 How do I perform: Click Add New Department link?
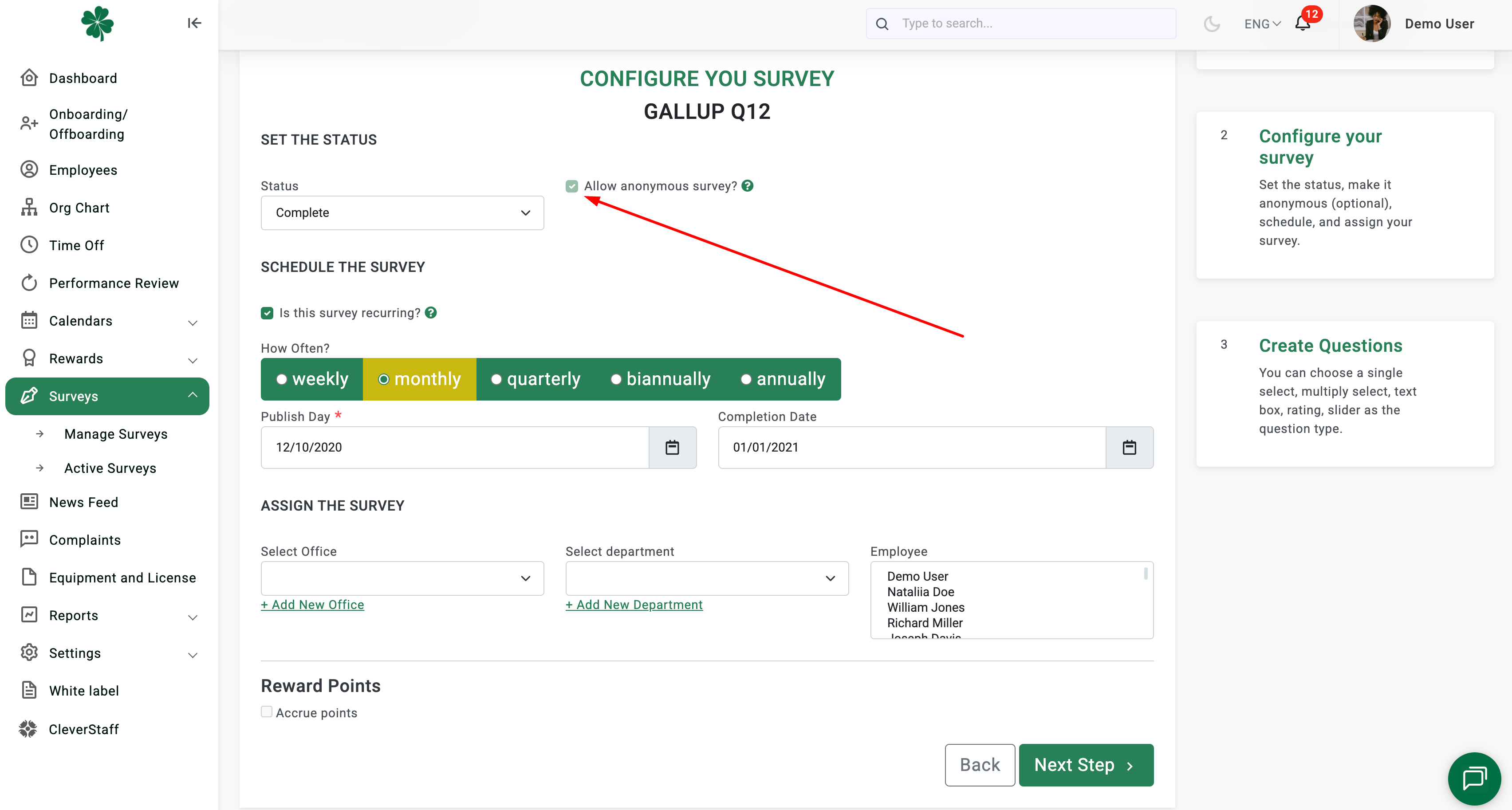(634, 605)
